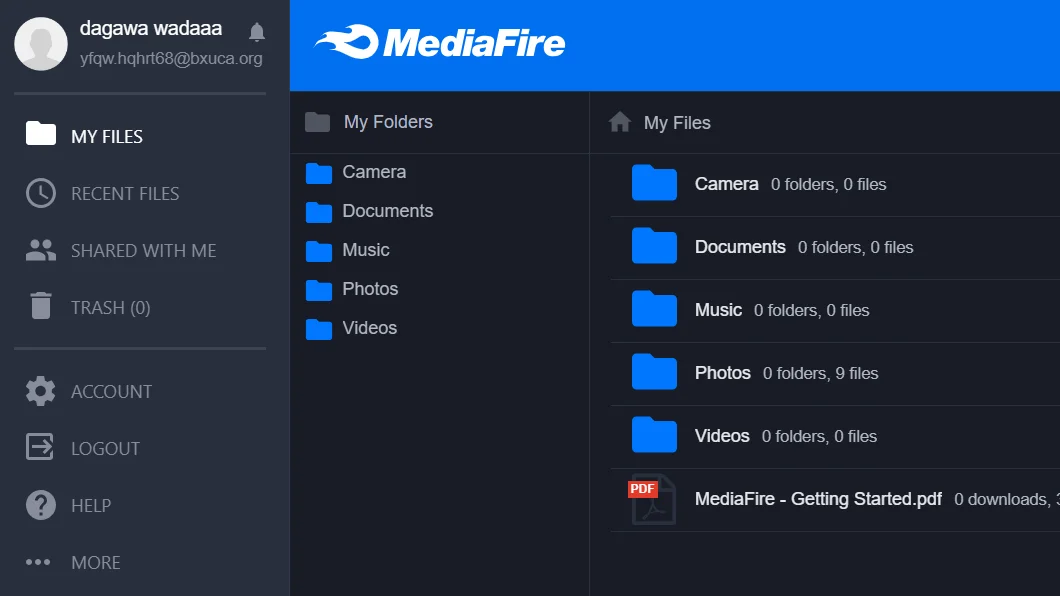Click username dagawa wadaaa
This screenshot has height=596, width=1060.
(151, 28)
